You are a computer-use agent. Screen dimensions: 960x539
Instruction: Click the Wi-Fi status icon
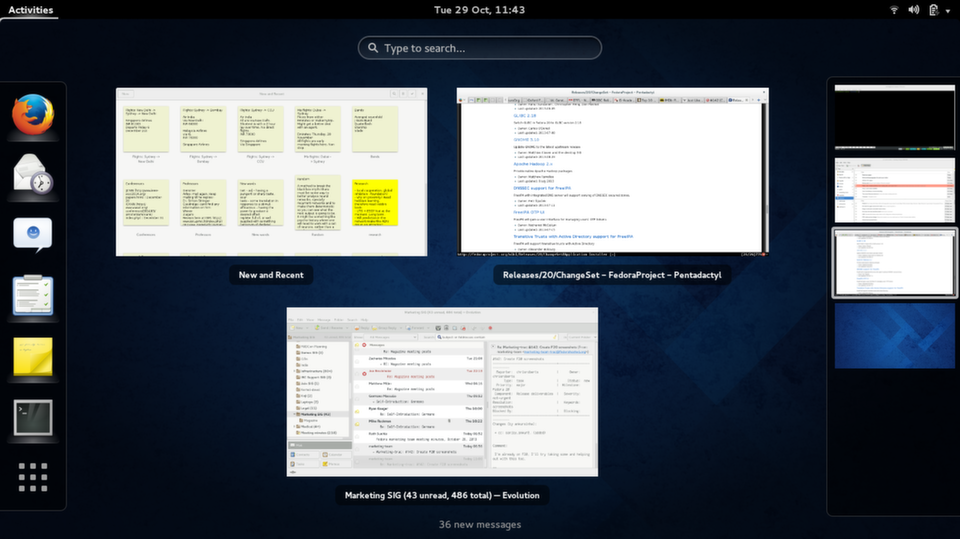[x=894, y=10]
